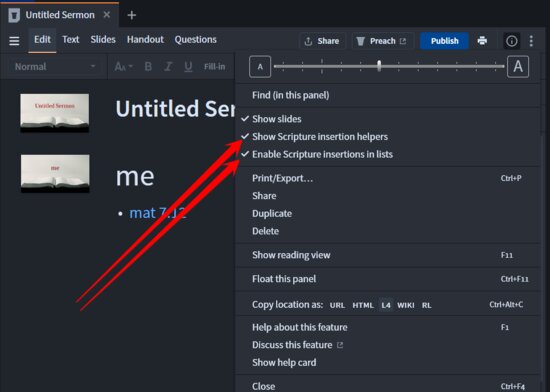Switch to the Edit tab
Image resolution: width=550 pixels, height=392 pixels.
(x=42, y=40)
